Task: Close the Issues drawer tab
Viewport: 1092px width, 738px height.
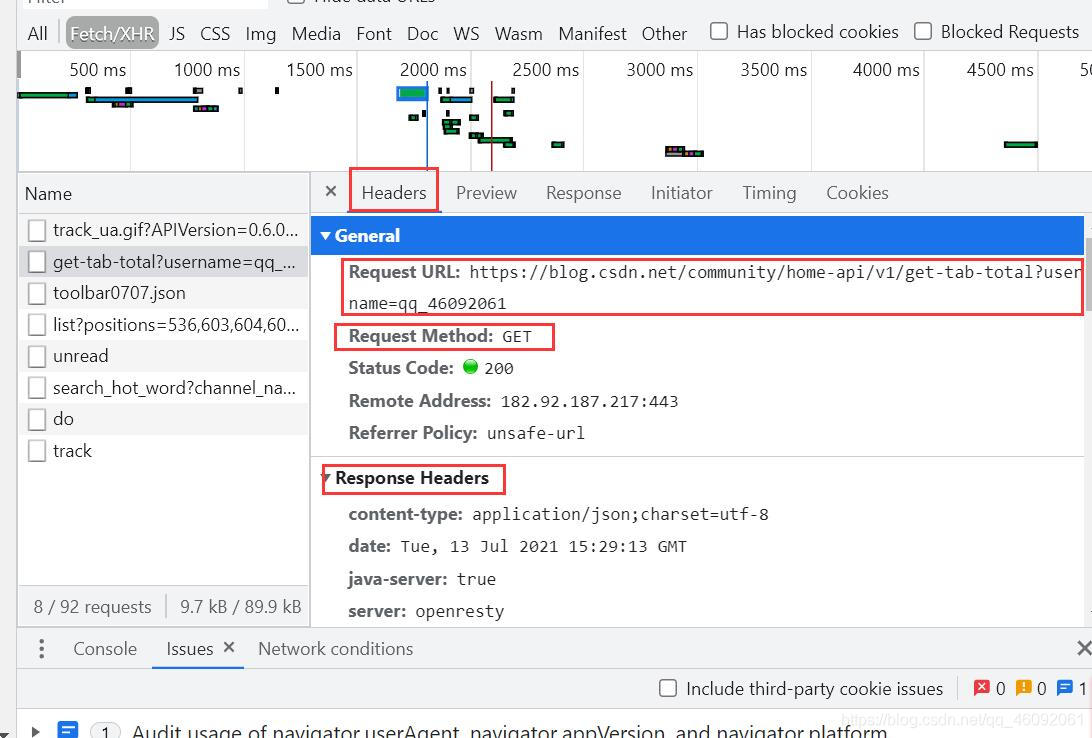Action: (228, 647)
